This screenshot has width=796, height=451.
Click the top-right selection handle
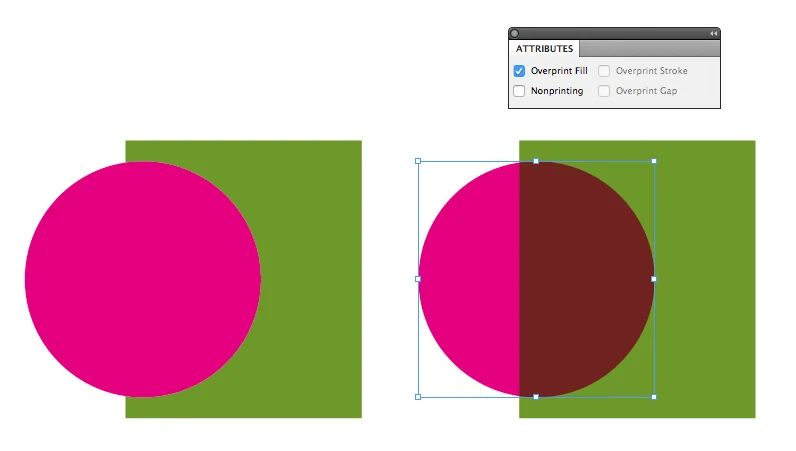654,160
